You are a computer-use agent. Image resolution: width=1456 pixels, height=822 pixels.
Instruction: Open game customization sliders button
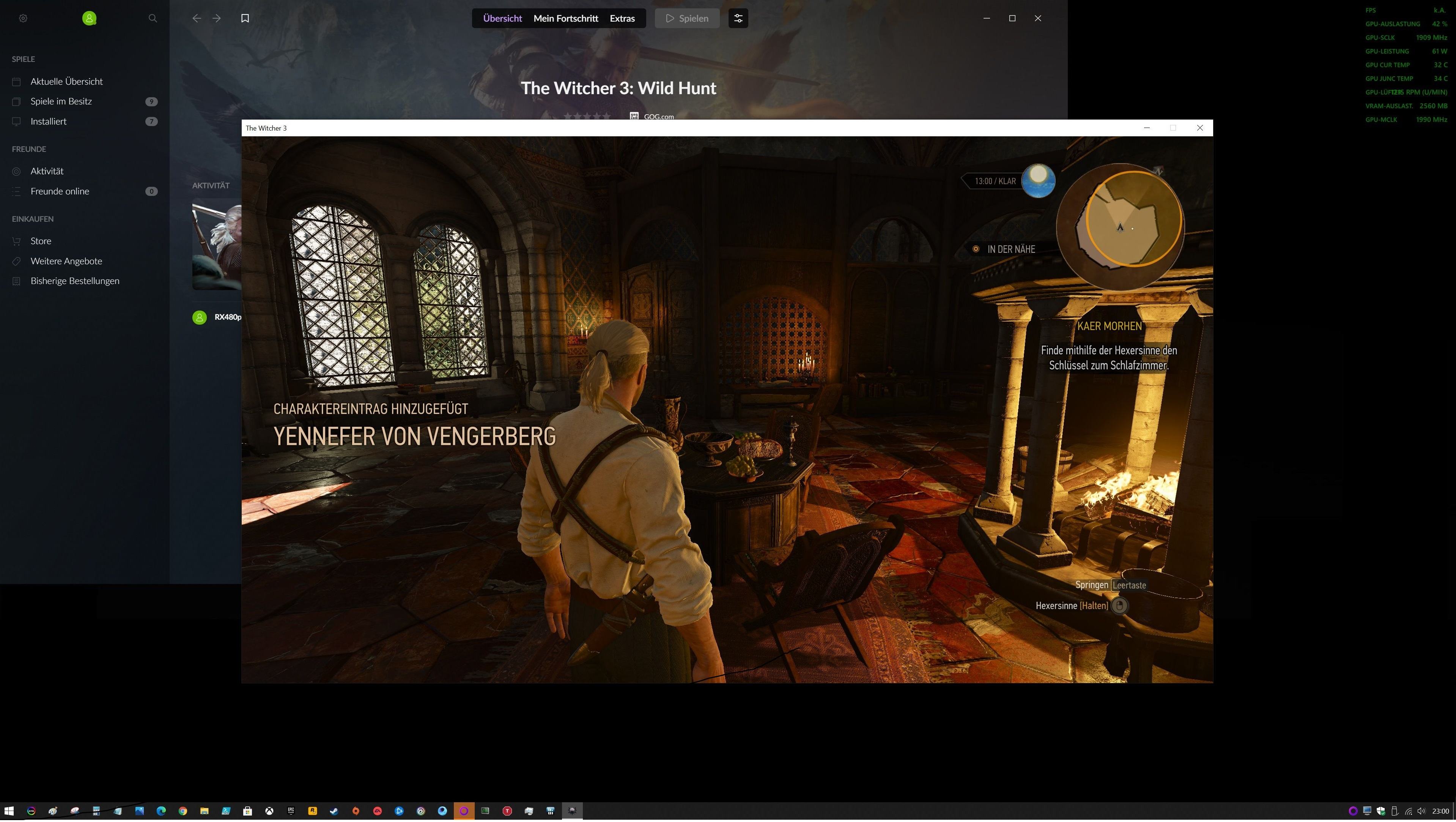pyautogui.click(x=738, y=18)
